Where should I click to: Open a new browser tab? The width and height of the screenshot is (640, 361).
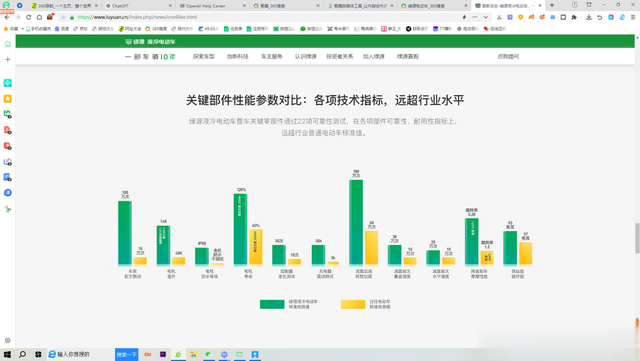tap(552, 5)
